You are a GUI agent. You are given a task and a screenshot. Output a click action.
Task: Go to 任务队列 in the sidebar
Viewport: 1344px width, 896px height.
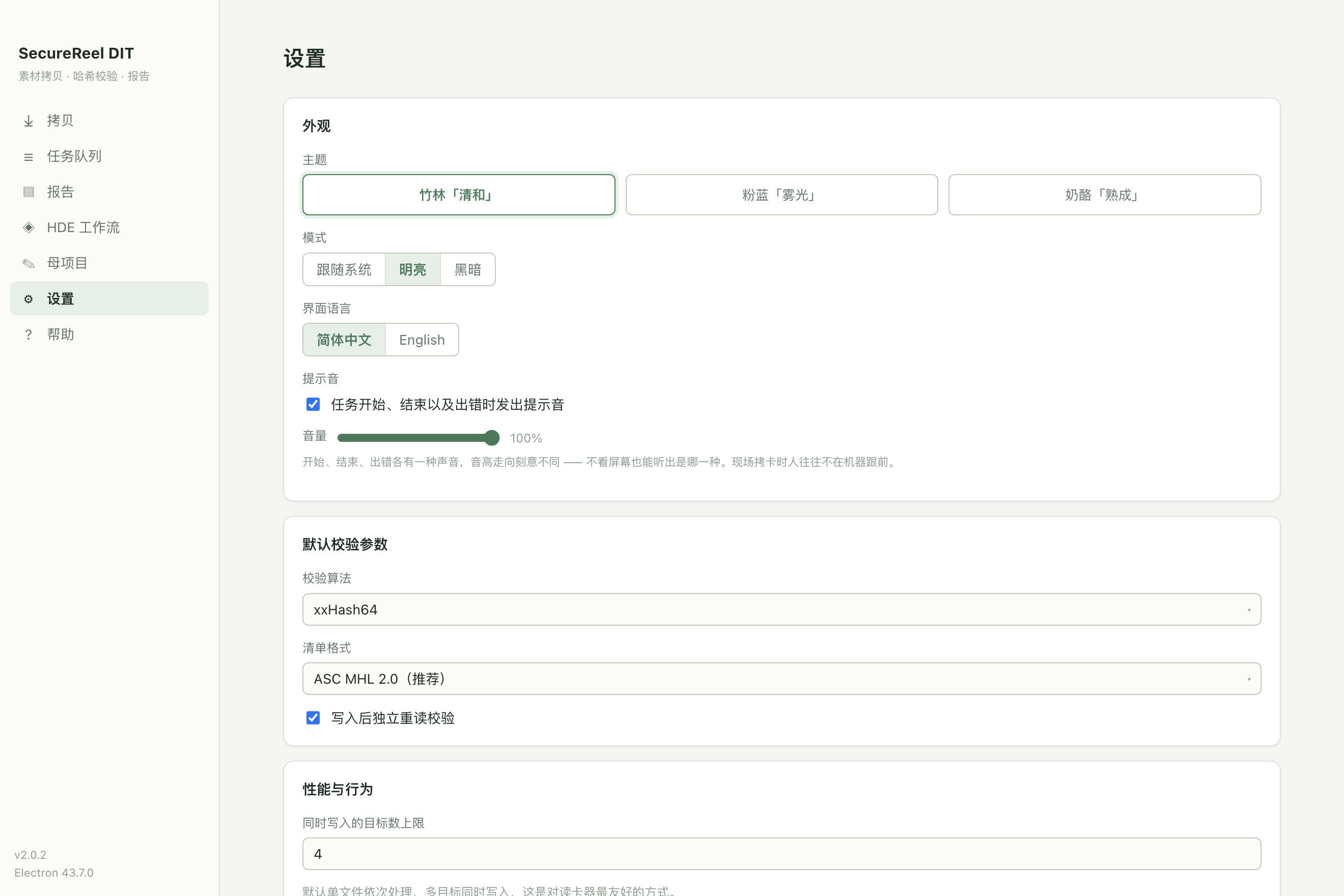109,156
